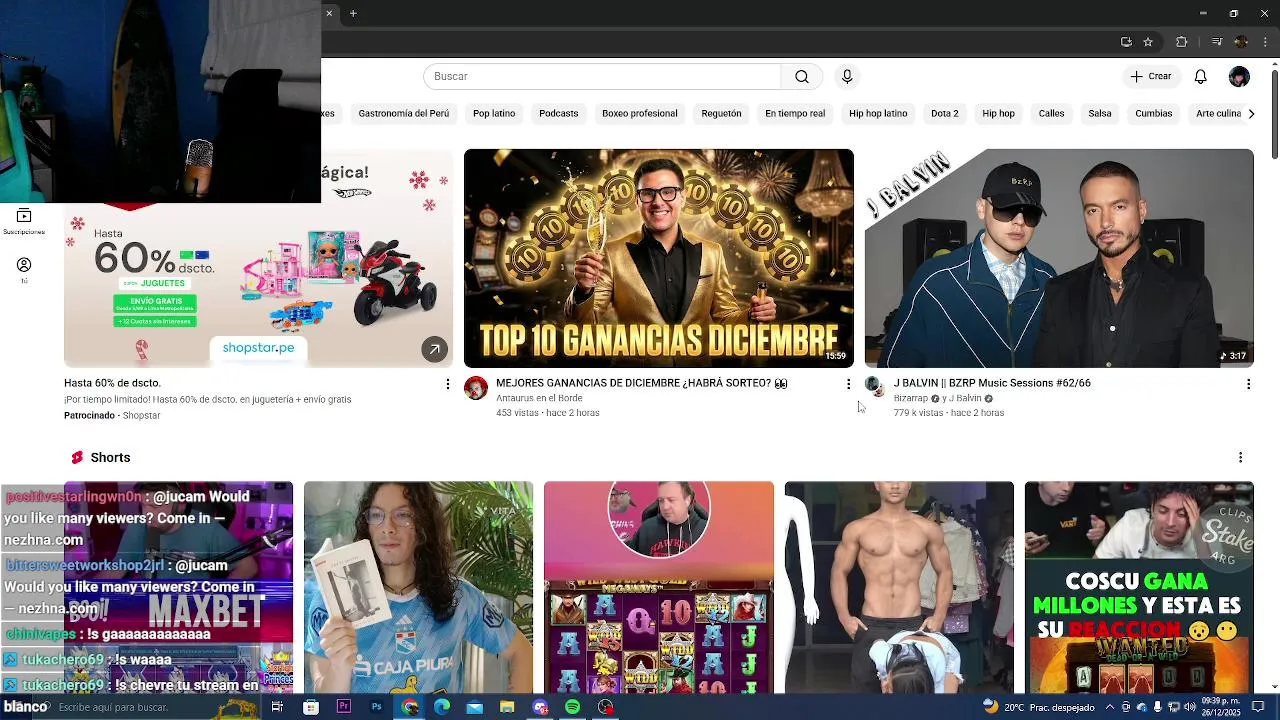Go to the Bizarrap channel name link

click(x=910, y=398)
